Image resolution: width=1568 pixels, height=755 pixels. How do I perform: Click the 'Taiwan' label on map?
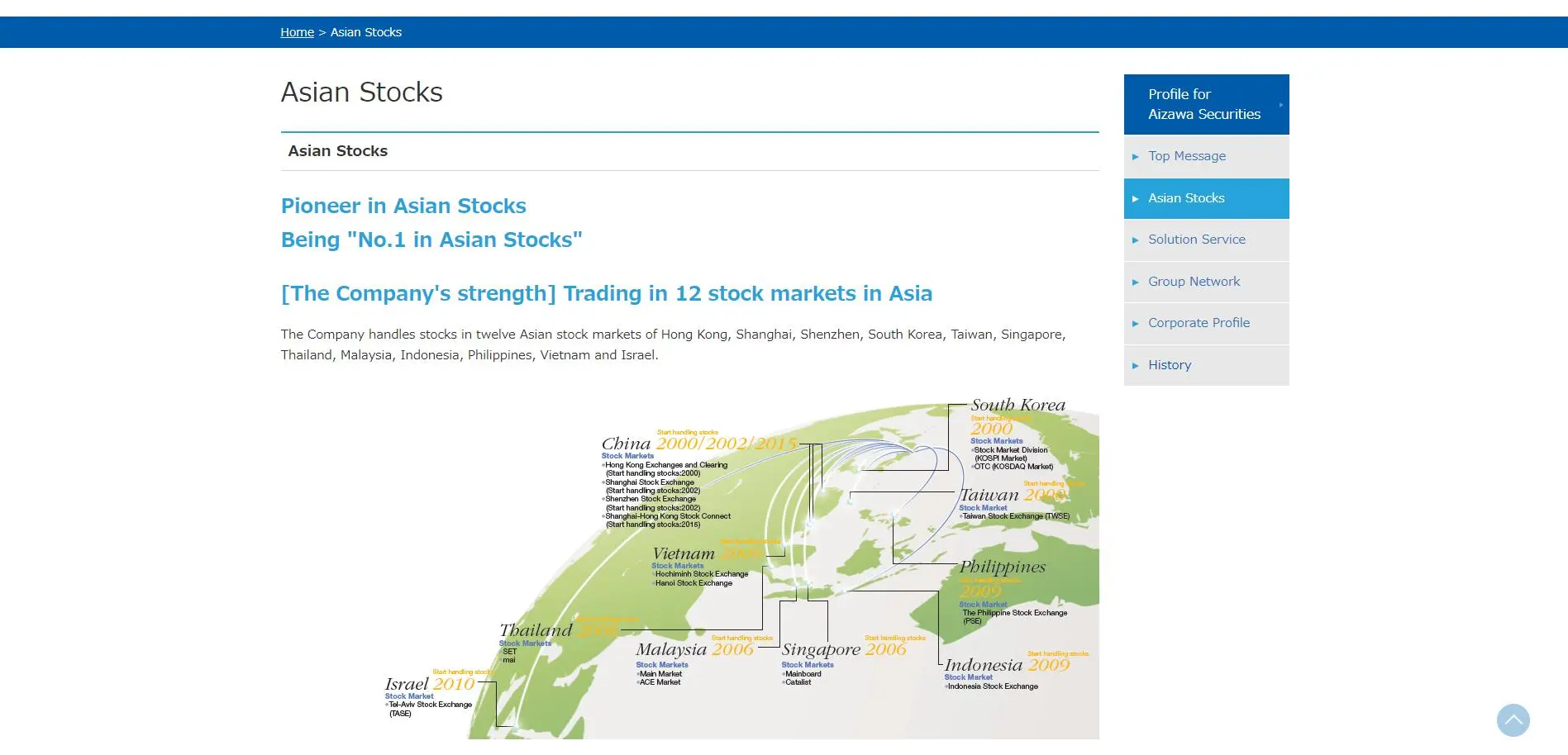click(x=989, y=495)
